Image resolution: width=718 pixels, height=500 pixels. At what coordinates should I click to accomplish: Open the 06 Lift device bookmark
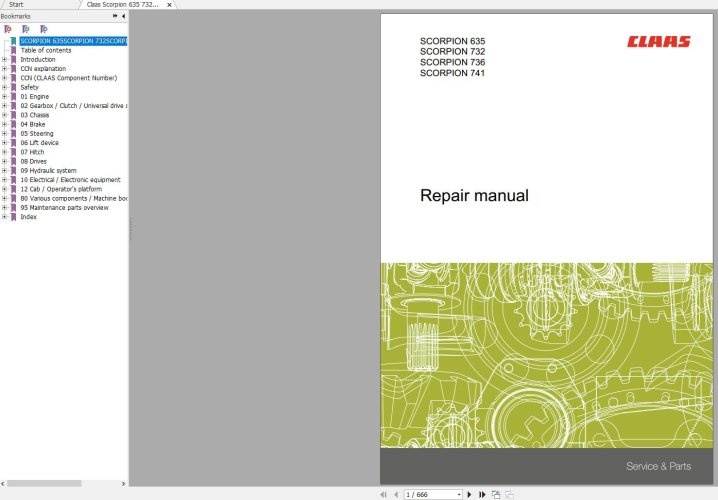point(39,143)
